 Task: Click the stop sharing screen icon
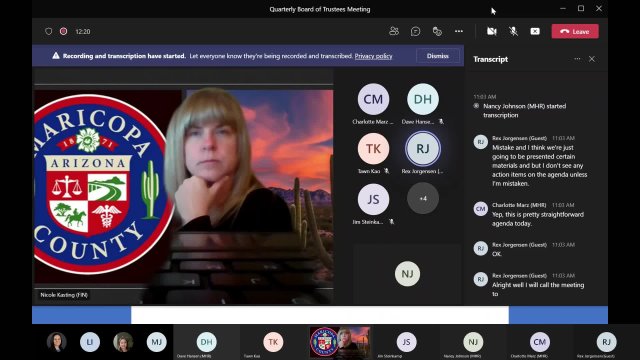[x=535, y=31]
